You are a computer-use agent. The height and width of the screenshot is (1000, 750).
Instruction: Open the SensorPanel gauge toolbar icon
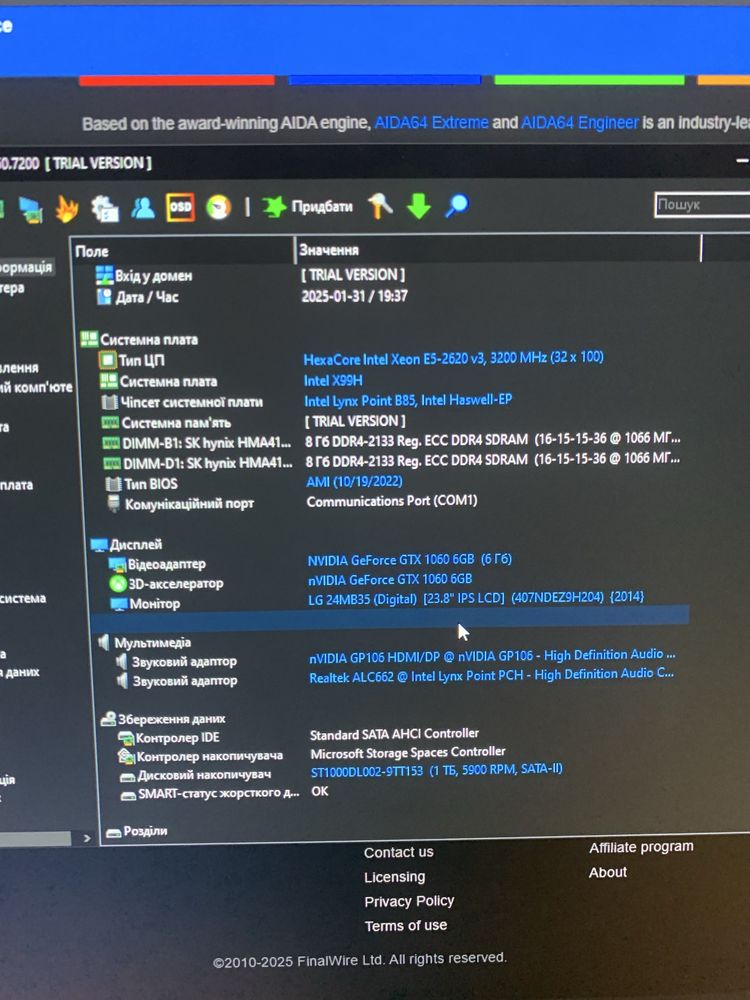click(218, 207)
